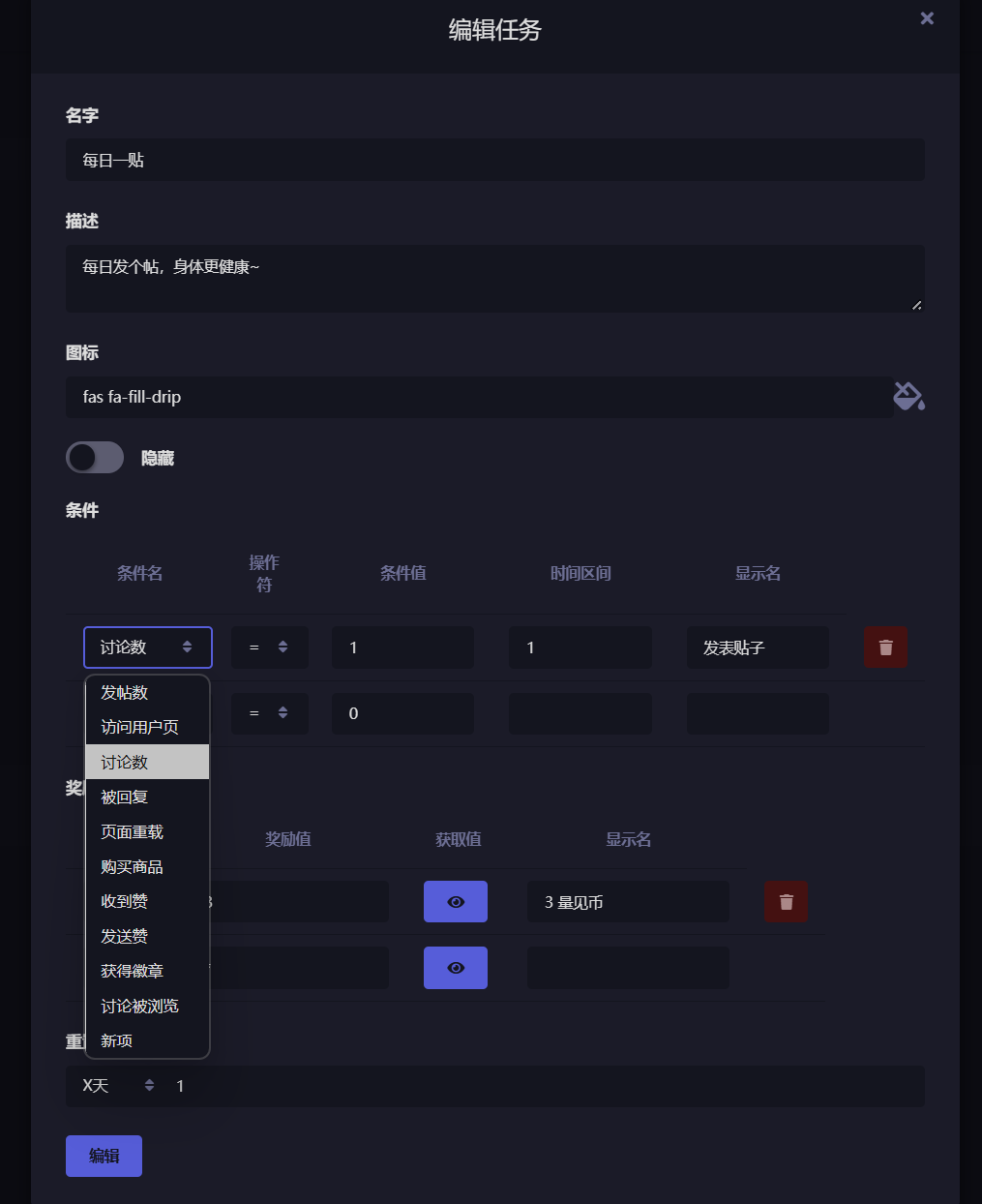Open the operator dropdown in first condition row
Viewport: 982px width, 1204px height.
269,647
